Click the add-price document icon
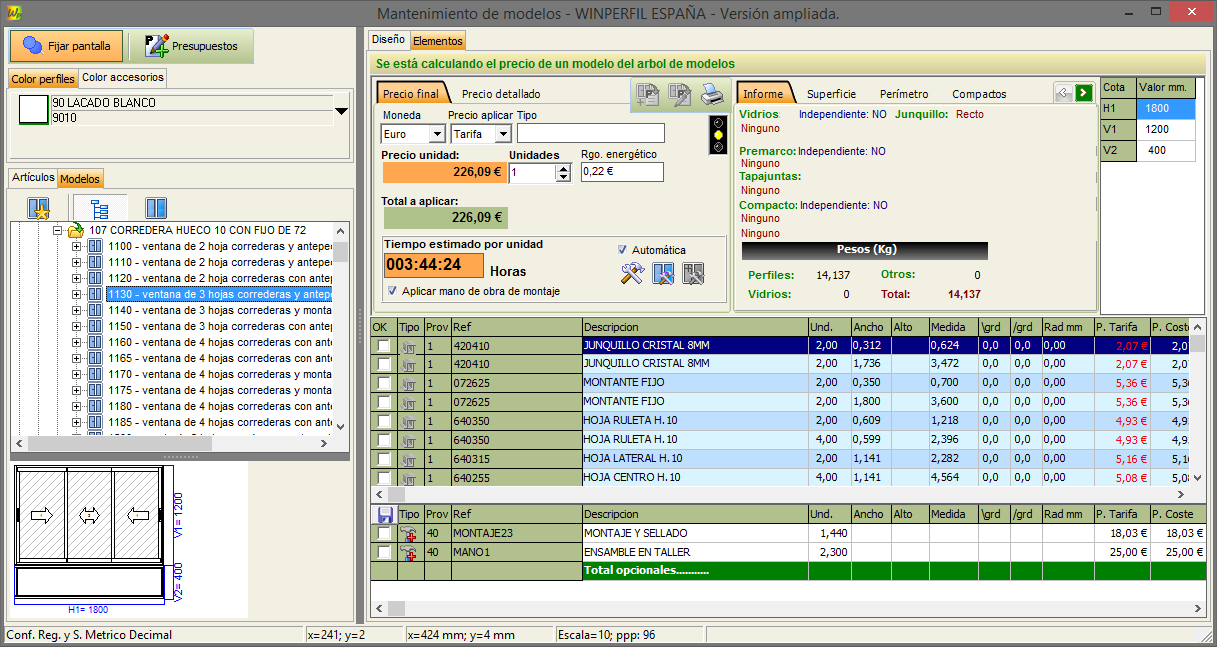Image resolution: width=1217 pixels, height=647 pixels. tap(649, 95)
